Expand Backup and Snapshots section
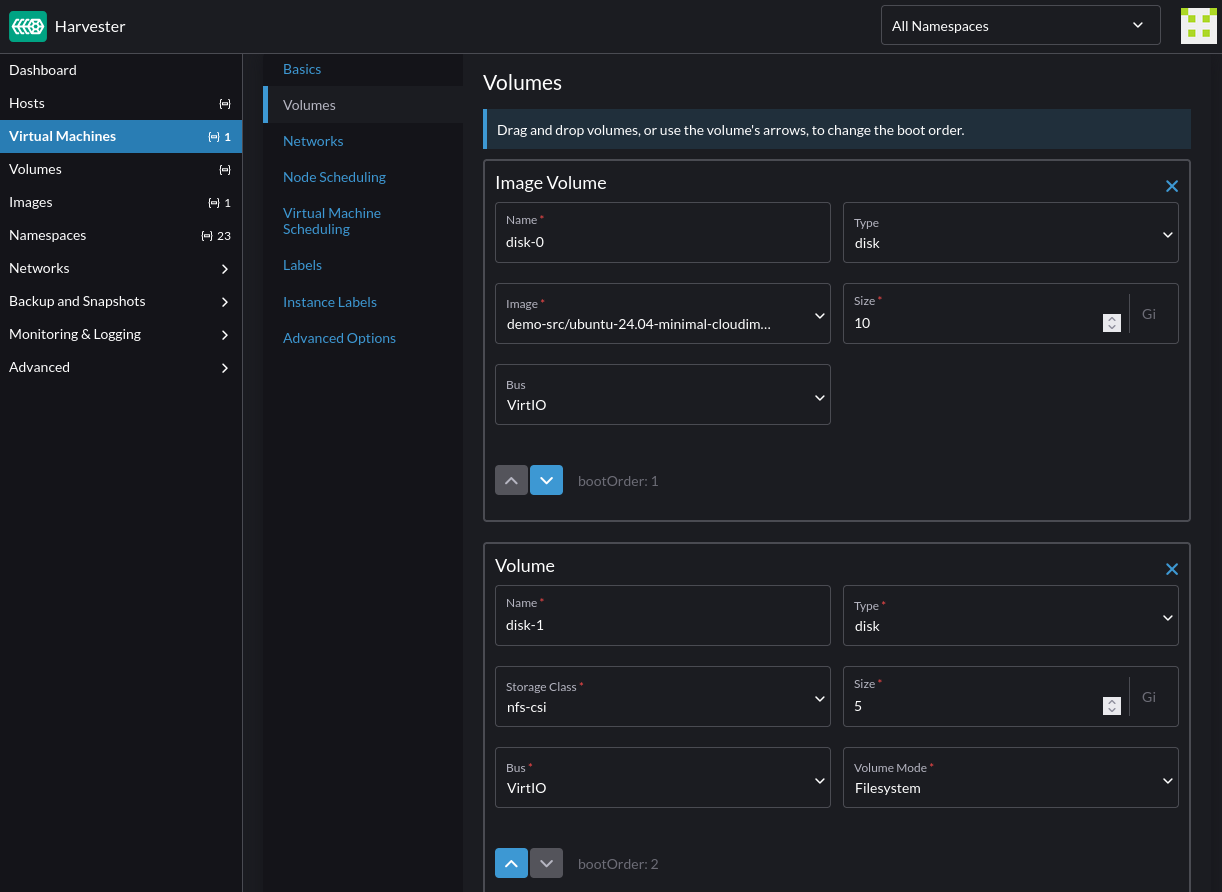 point(120,301)
